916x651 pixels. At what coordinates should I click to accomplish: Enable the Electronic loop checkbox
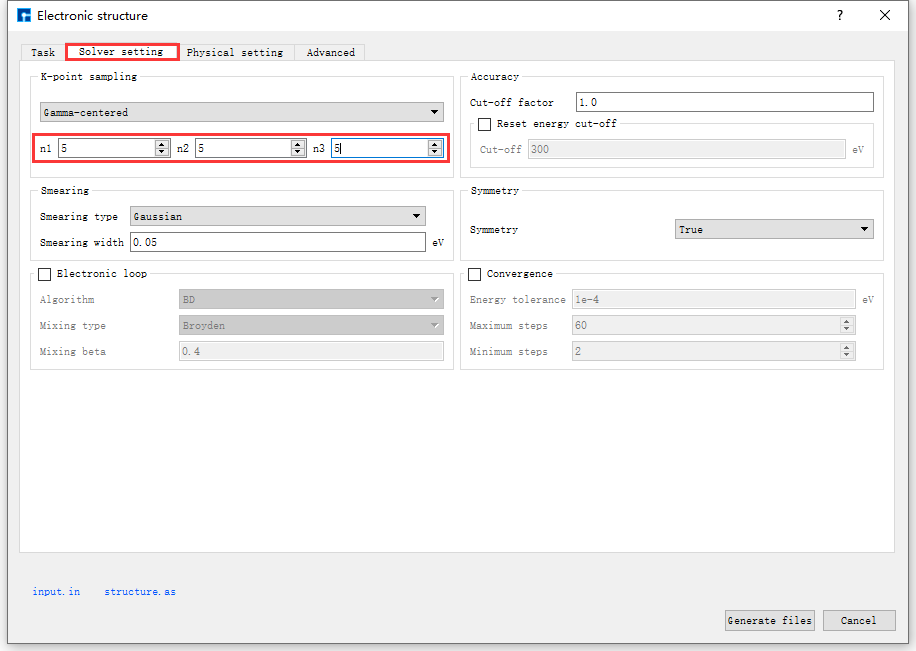pyautogui.click(x=45, y=274)
